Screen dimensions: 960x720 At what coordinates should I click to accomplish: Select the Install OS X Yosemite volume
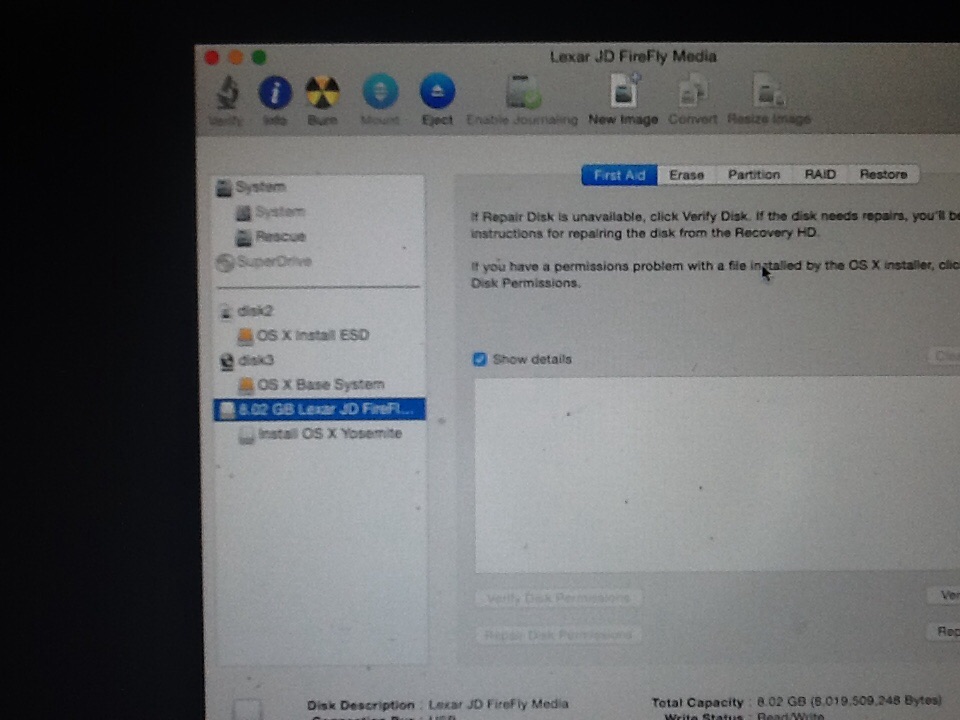click(x=318, y=434)
